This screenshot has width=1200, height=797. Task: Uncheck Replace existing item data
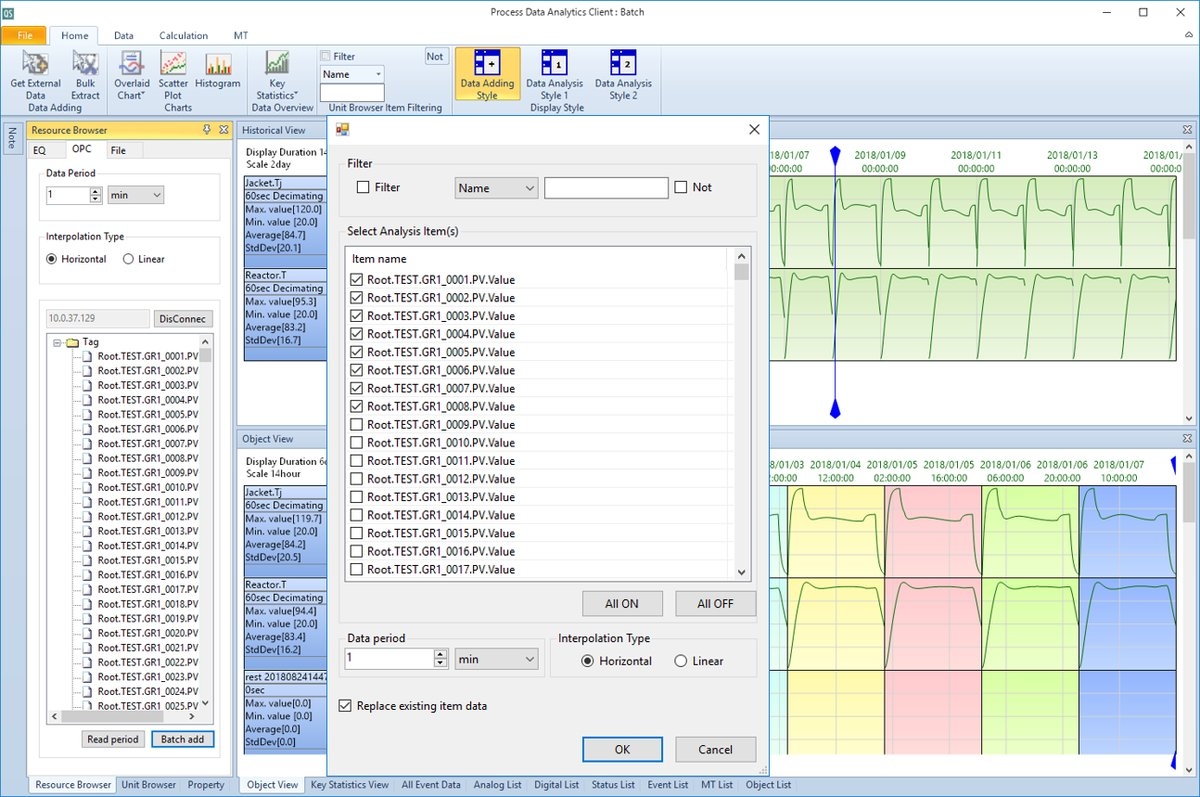pos(346,706)
